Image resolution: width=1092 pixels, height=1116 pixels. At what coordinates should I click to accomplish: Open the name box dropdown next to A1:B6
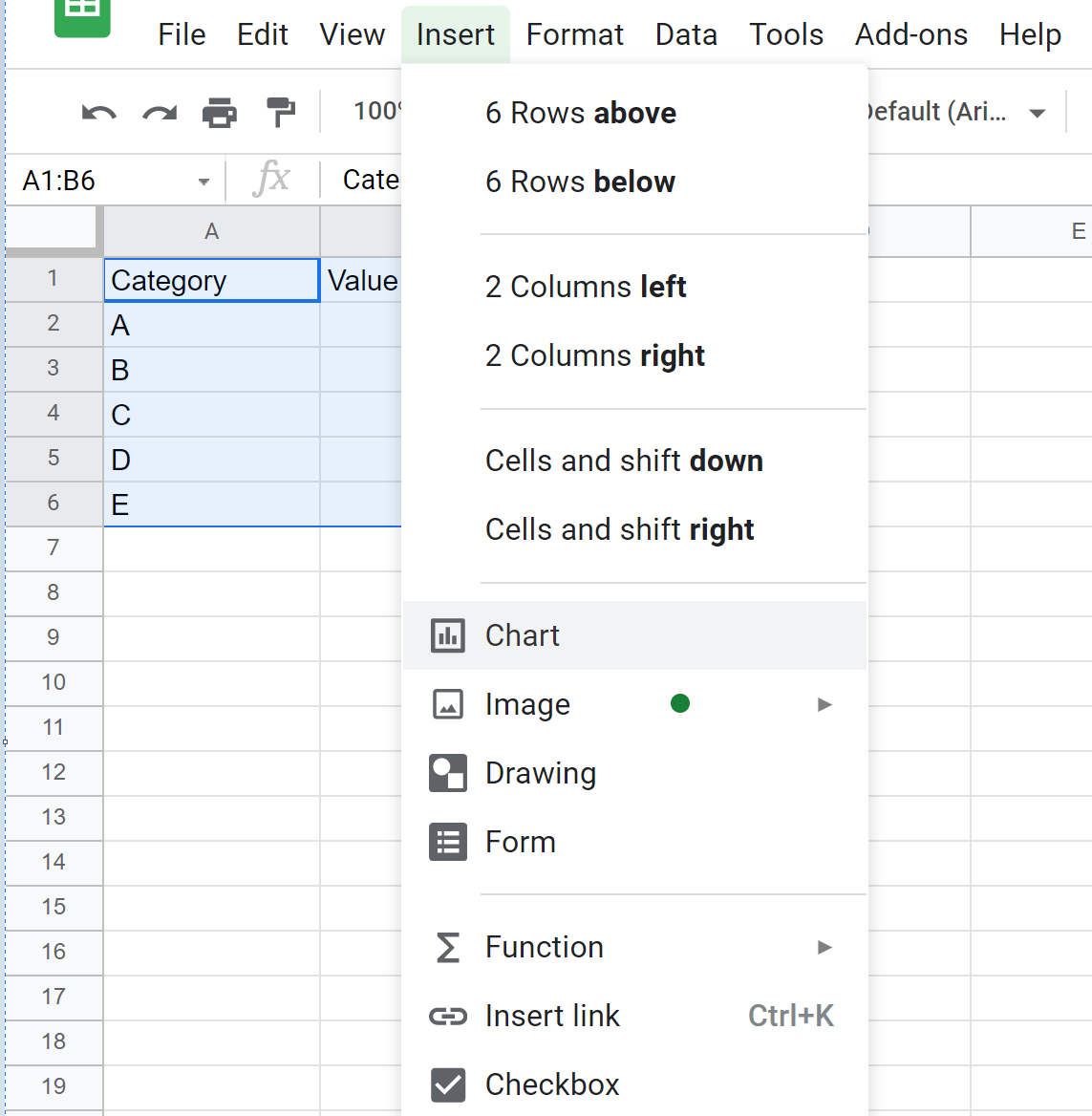(203, 180)
